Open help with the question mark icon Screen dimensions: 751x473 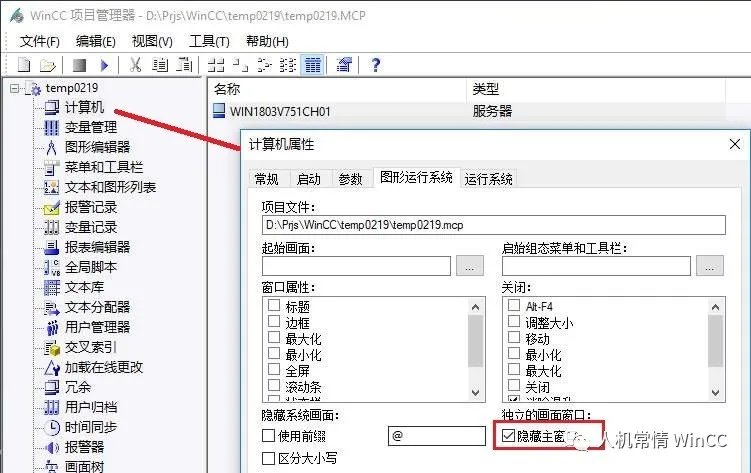tap(375, 65)
